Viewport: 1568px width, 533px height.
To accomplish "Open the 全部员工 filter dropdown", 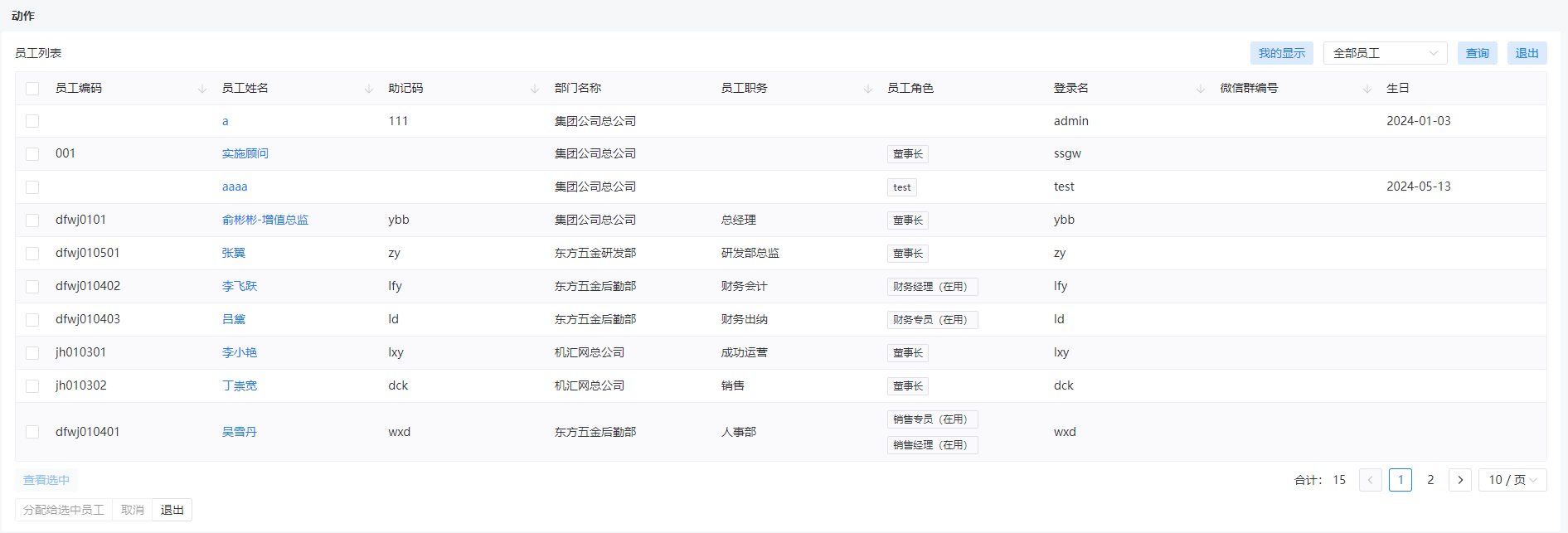I will (1385, 53).
